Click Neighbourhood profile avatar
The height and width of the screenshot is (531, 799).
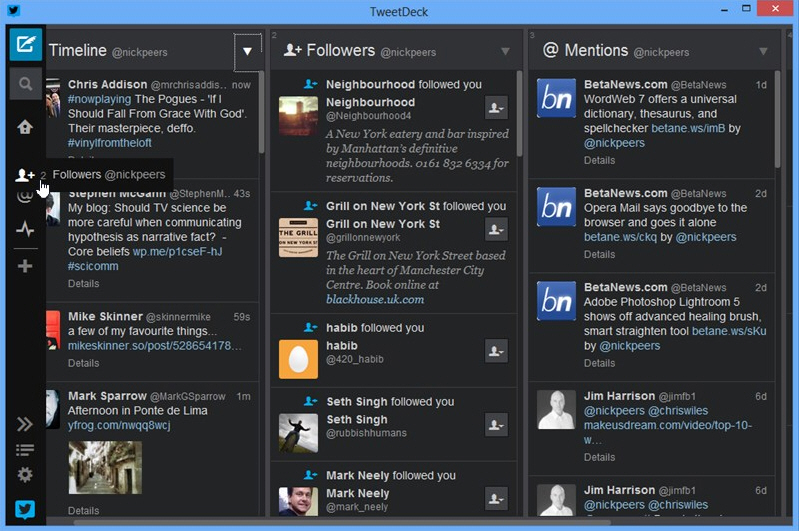click(299, 116)
